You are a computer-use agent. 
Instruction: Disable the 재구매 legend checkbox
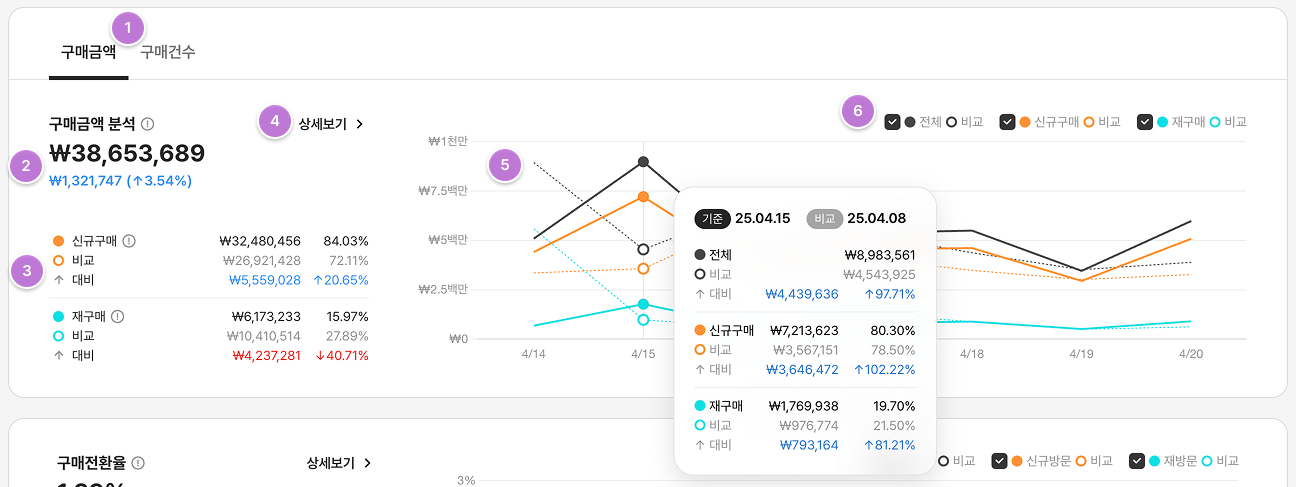pos(1145,122)
